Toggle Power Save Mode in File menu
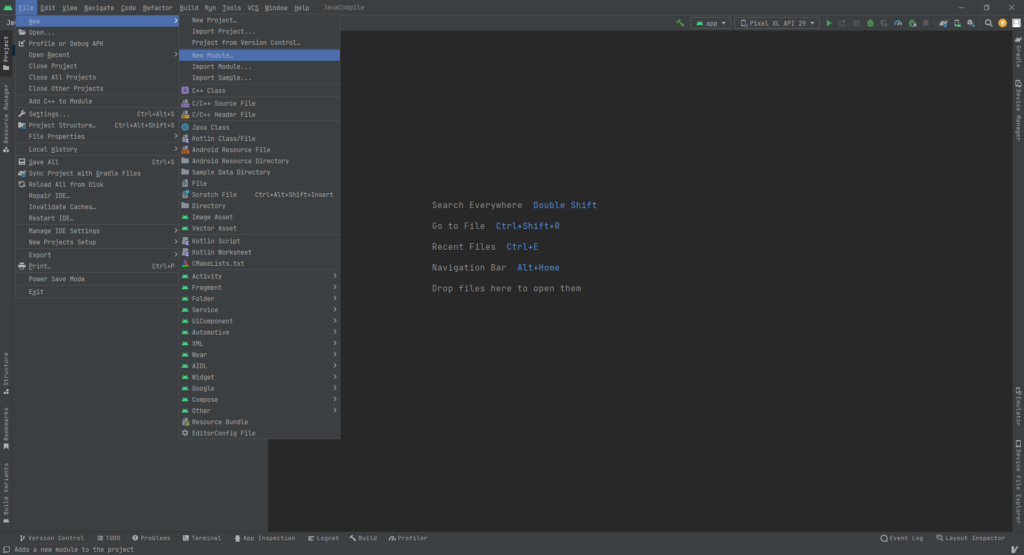This screenshot has width=1024, height=555. pos(97,279)
